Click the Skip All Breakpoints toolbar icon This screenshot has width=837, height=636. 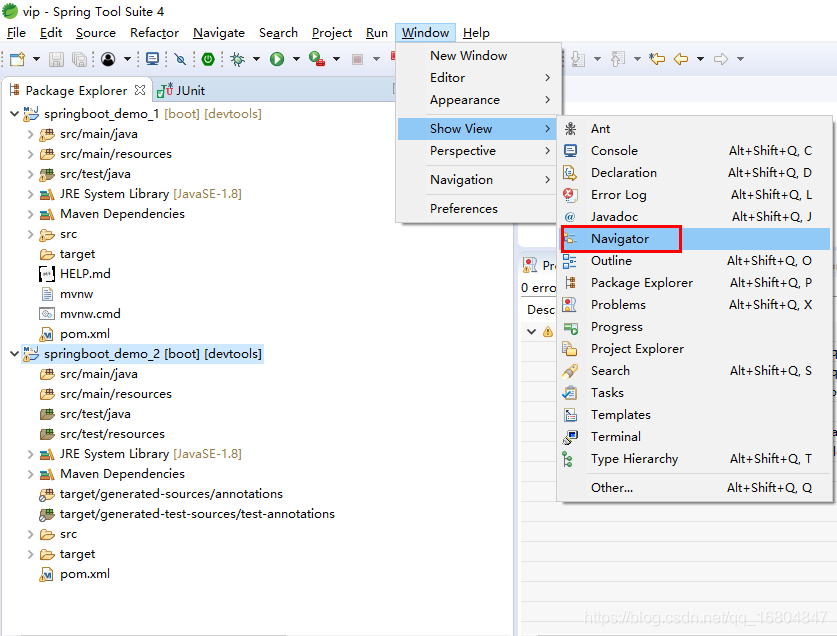pyautogui.click(x=180, y=59)
